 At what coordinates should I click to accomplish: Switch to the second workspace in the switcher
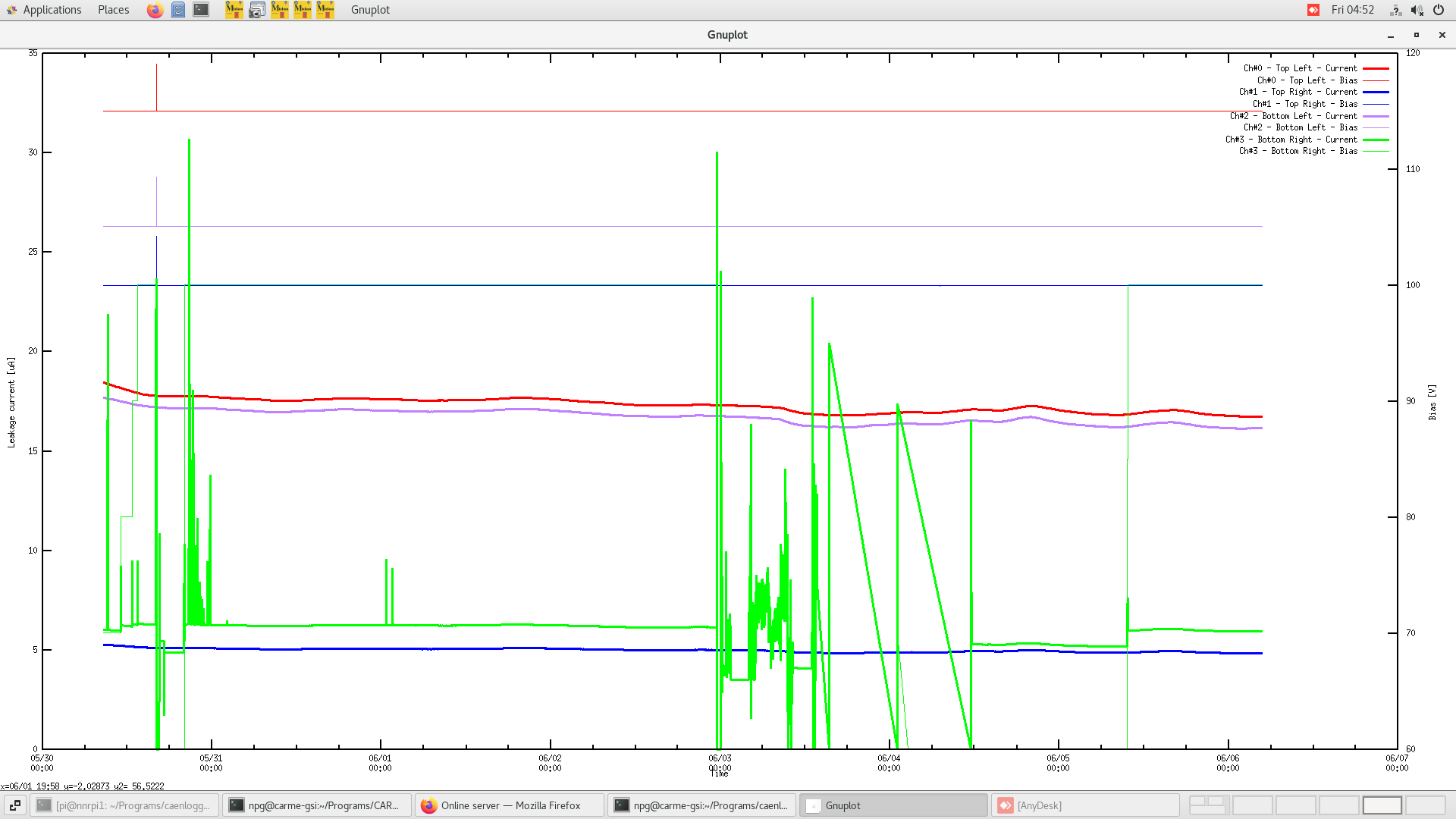(x=1253, y=805)
